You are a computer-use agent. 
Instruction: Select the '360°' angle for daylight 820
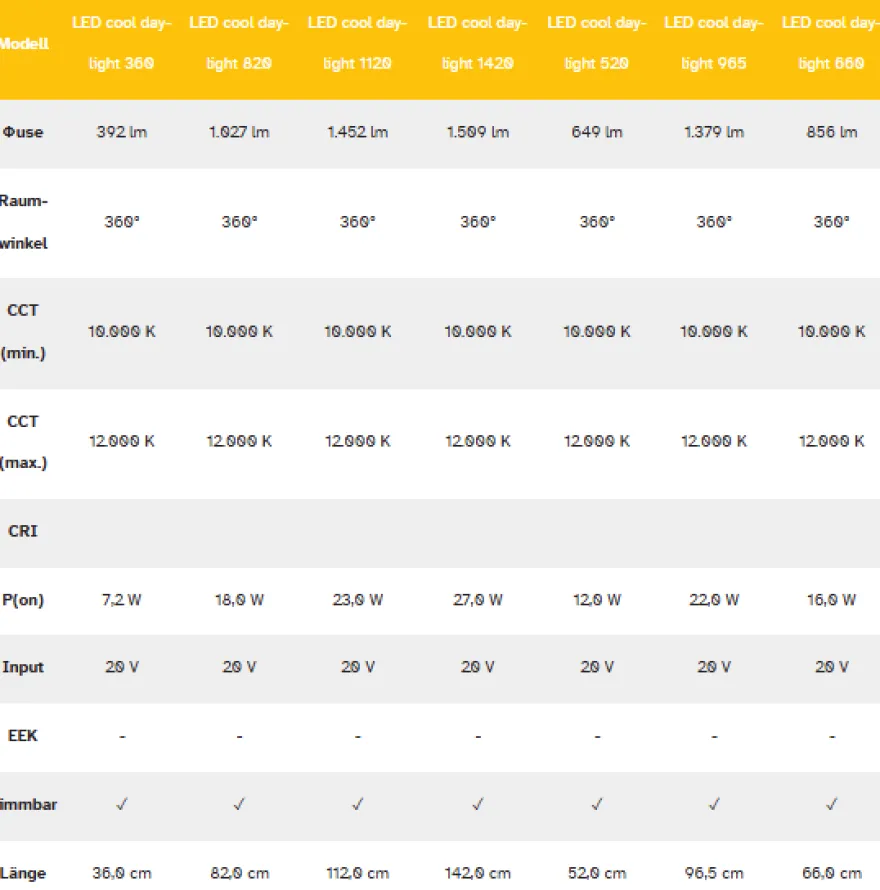point(239,222)
